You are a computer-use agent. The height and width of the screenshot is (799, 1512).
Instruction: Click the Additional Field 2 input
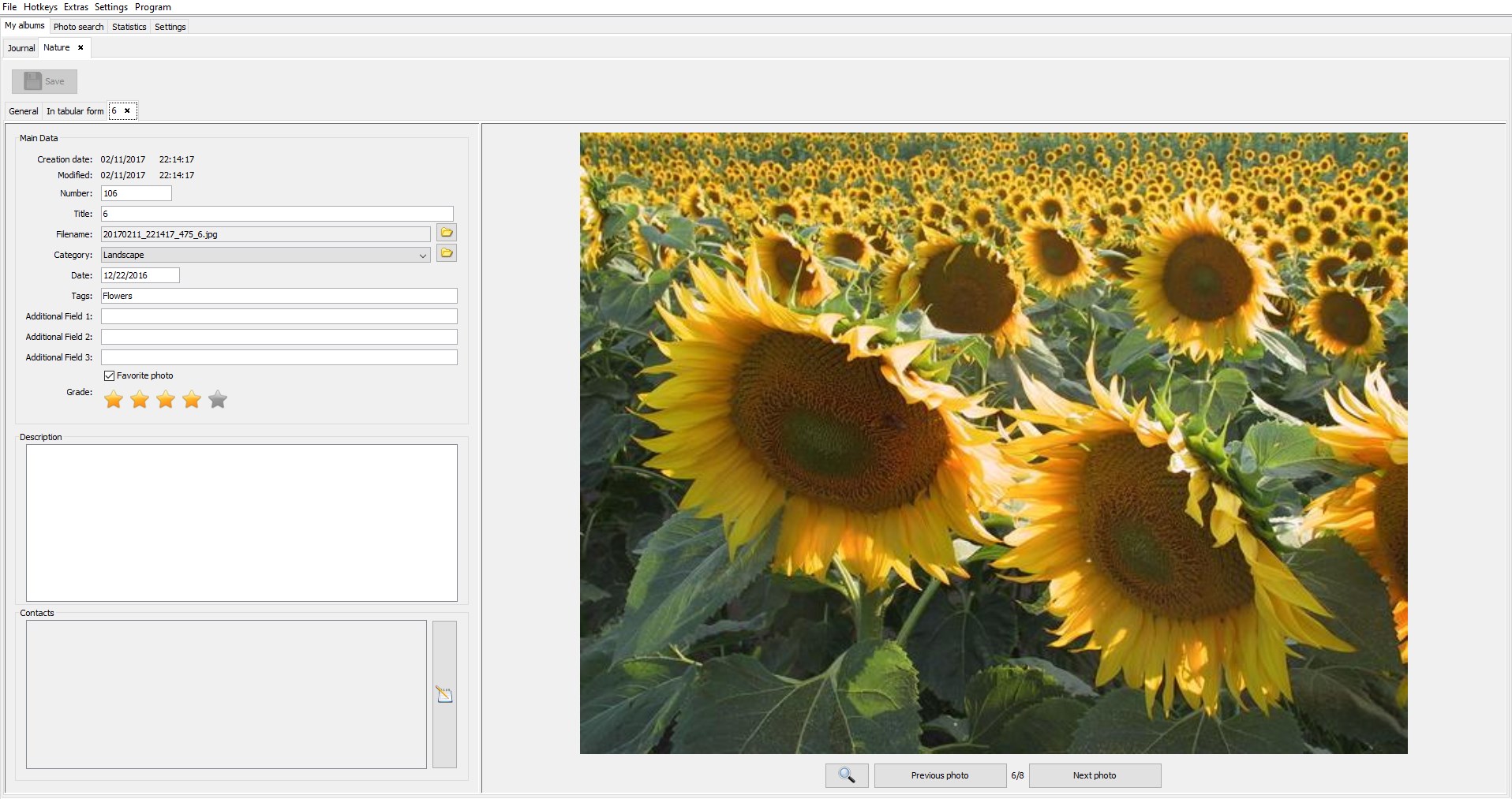(x=279, y=337)
